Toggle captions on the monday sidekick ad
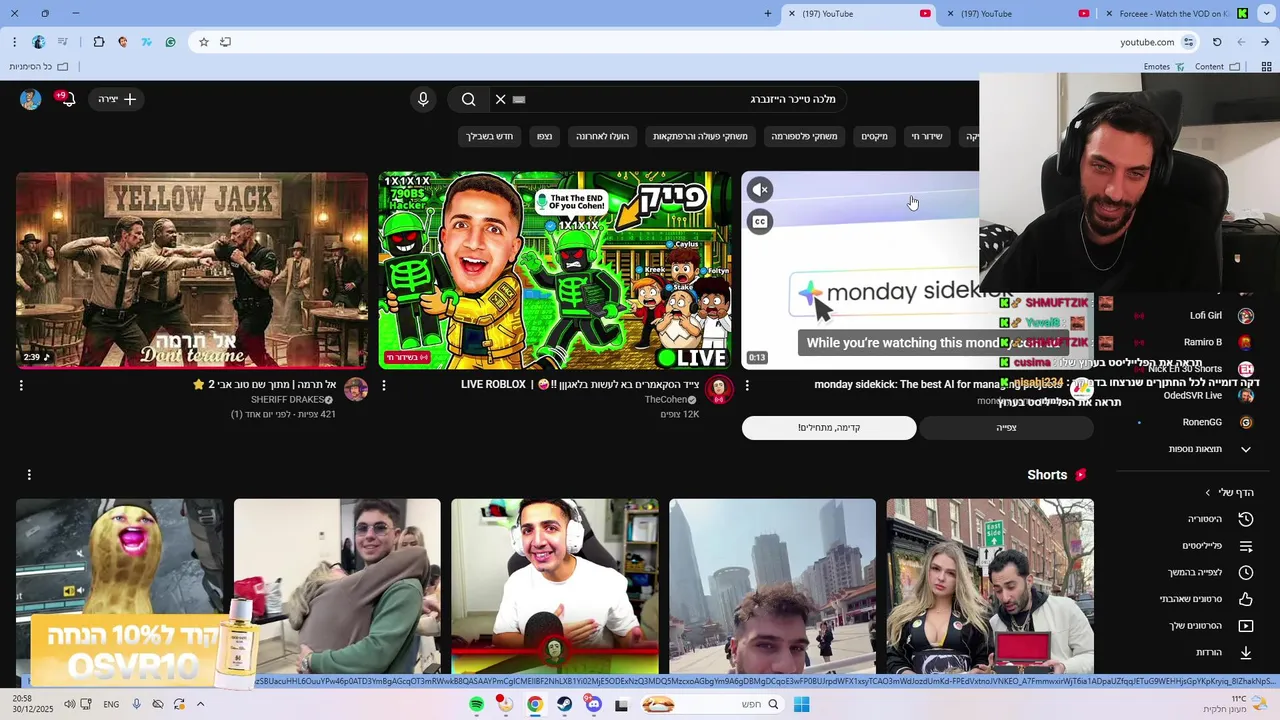1280x720 pixels. point(760,222)
